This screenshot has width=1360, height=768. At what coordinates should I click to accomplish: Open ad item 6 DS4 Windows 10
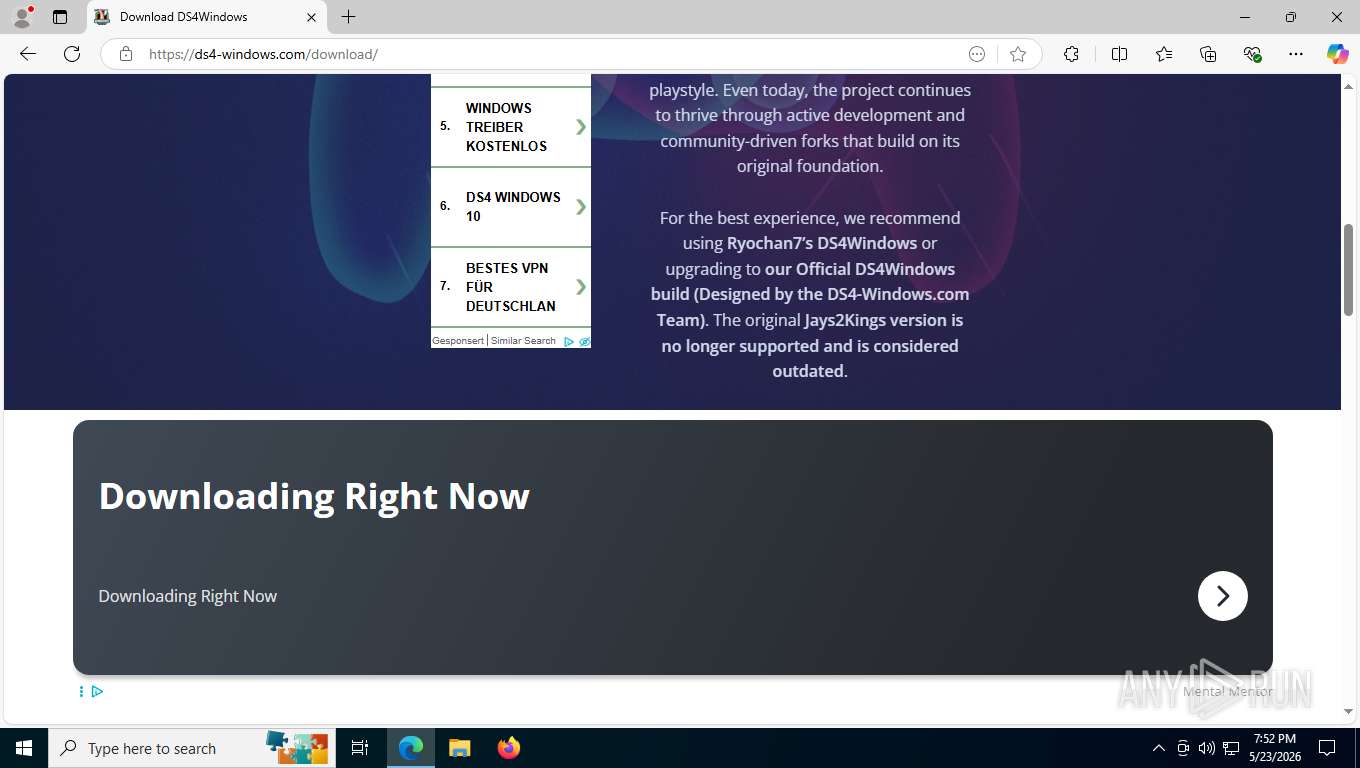click(x=511, y=207)
